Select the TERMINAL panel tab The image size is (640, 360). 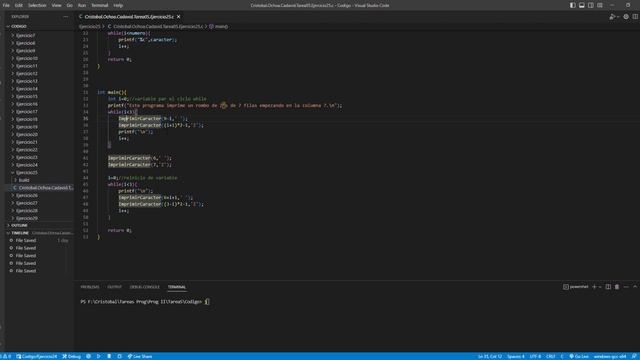[177, 287]
